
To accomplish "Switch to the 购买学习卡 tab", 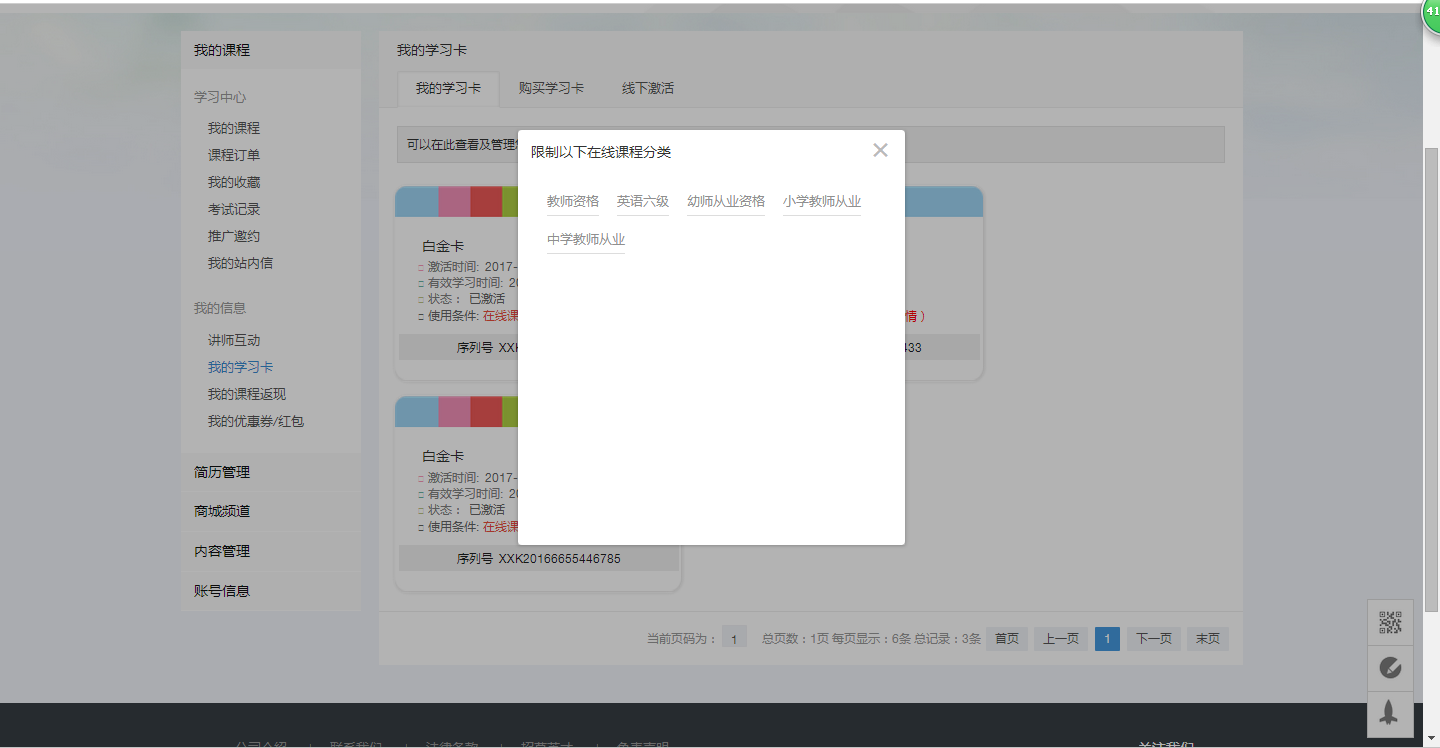I will tap(552, 88).
